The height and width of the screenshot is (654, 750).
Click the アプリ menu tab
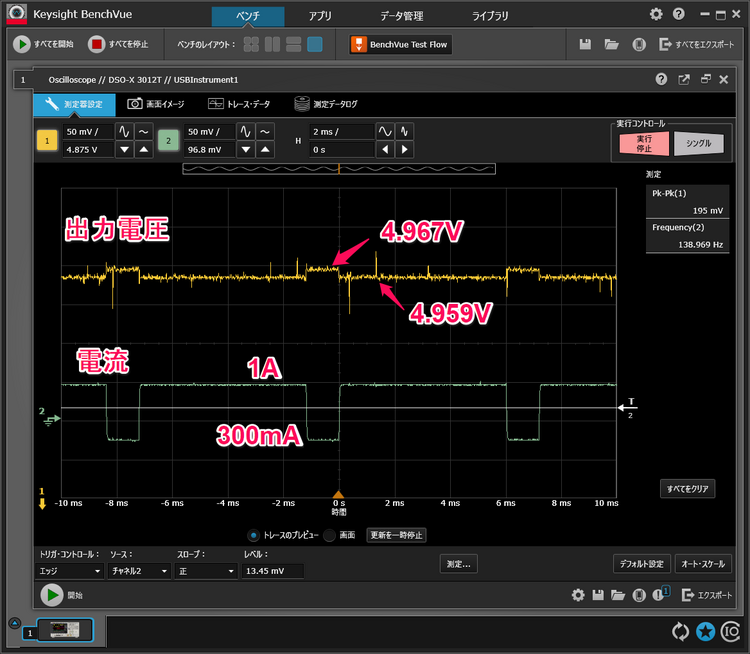click(x=320, y=16)
